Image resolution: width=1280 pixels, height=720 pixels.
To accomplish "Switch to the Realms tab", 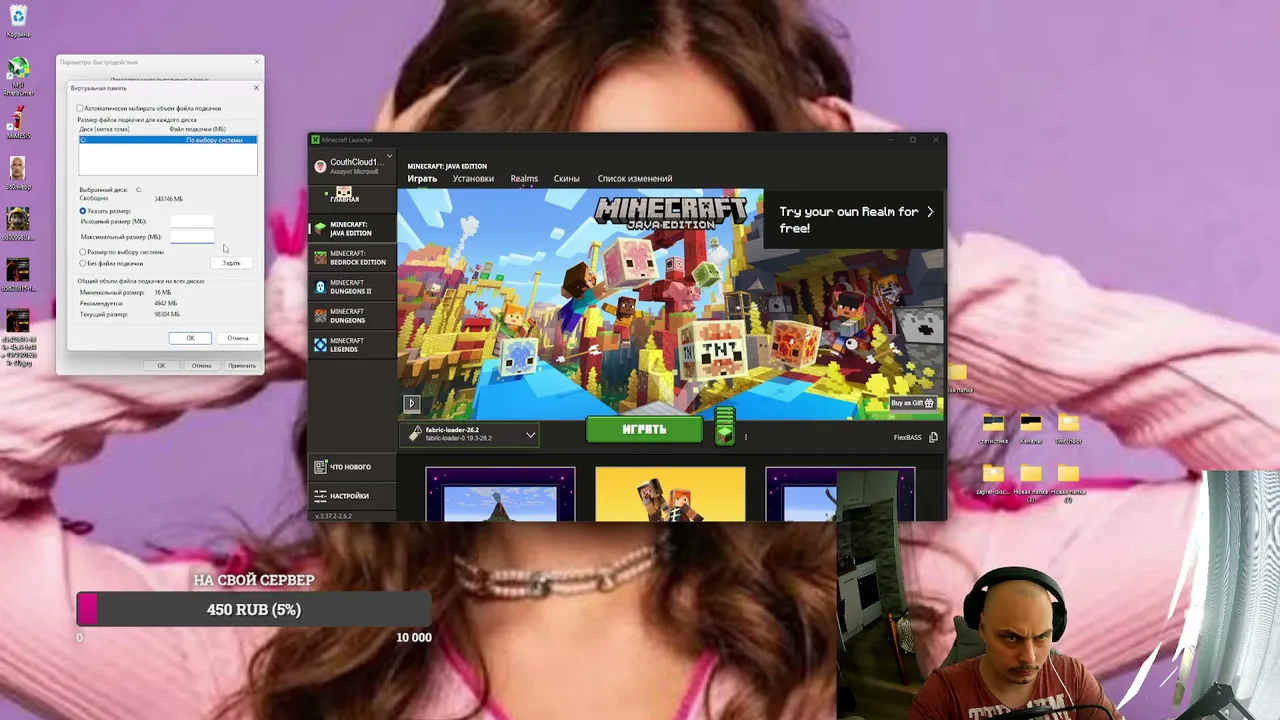I will pos(524,179).
